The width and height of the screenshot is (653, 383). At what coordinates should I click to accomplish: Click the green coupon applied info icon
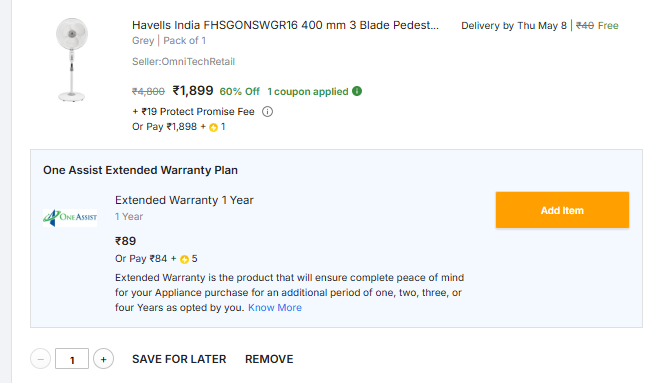(357, 91)
